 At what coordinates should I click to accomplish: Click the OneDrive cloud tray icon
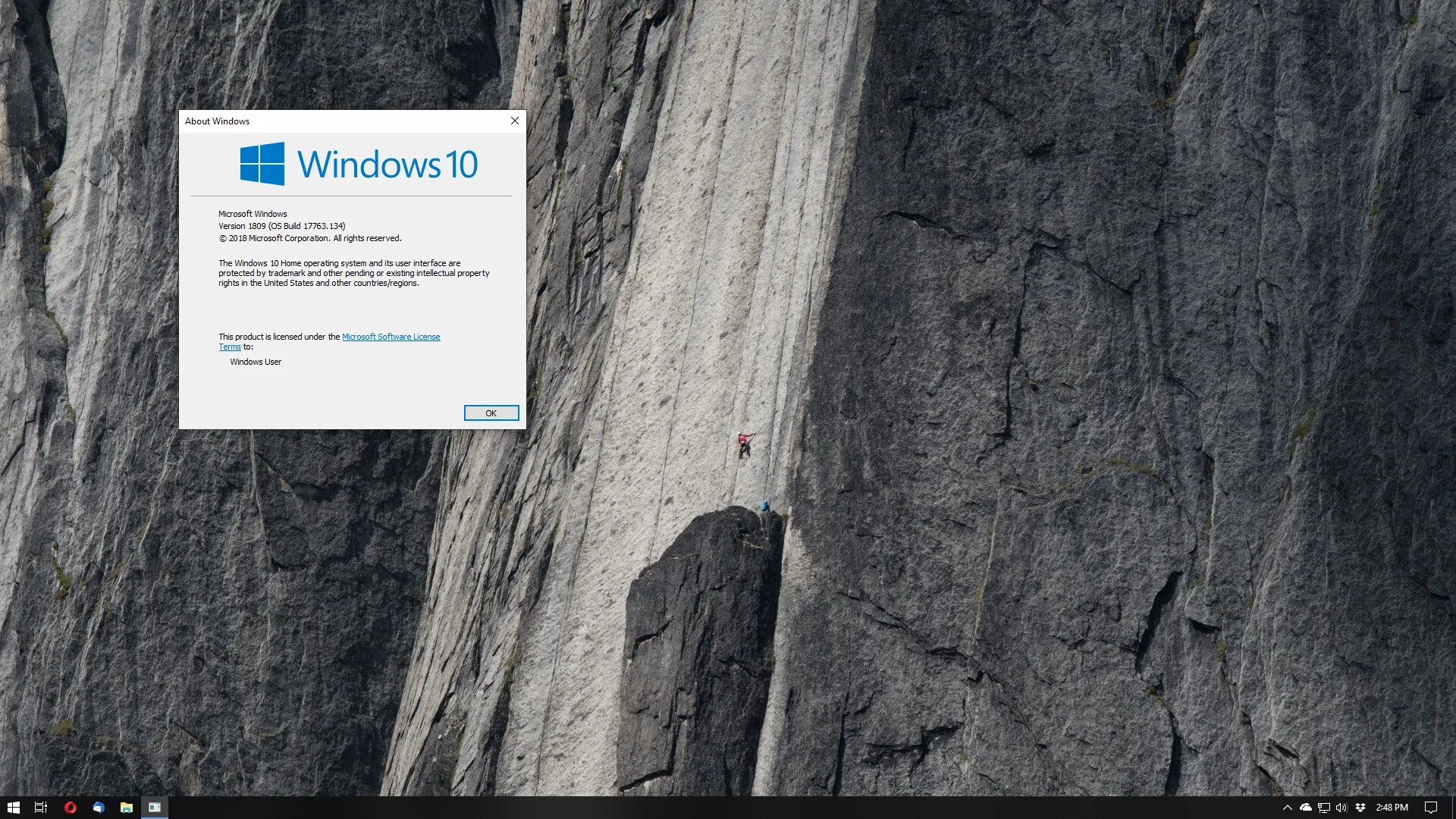[1305, 808]
